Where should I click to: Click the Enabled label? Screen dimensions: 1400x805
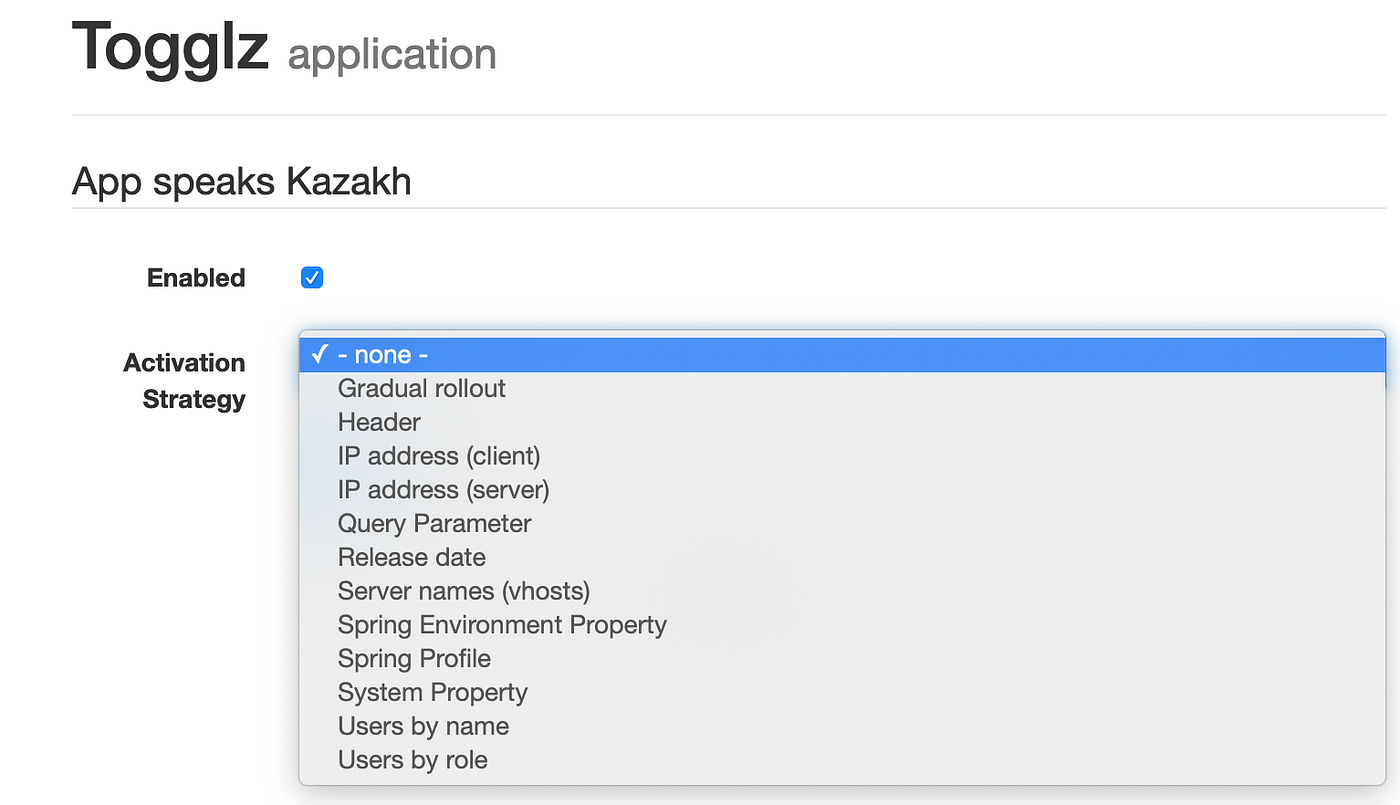[196, 278]
